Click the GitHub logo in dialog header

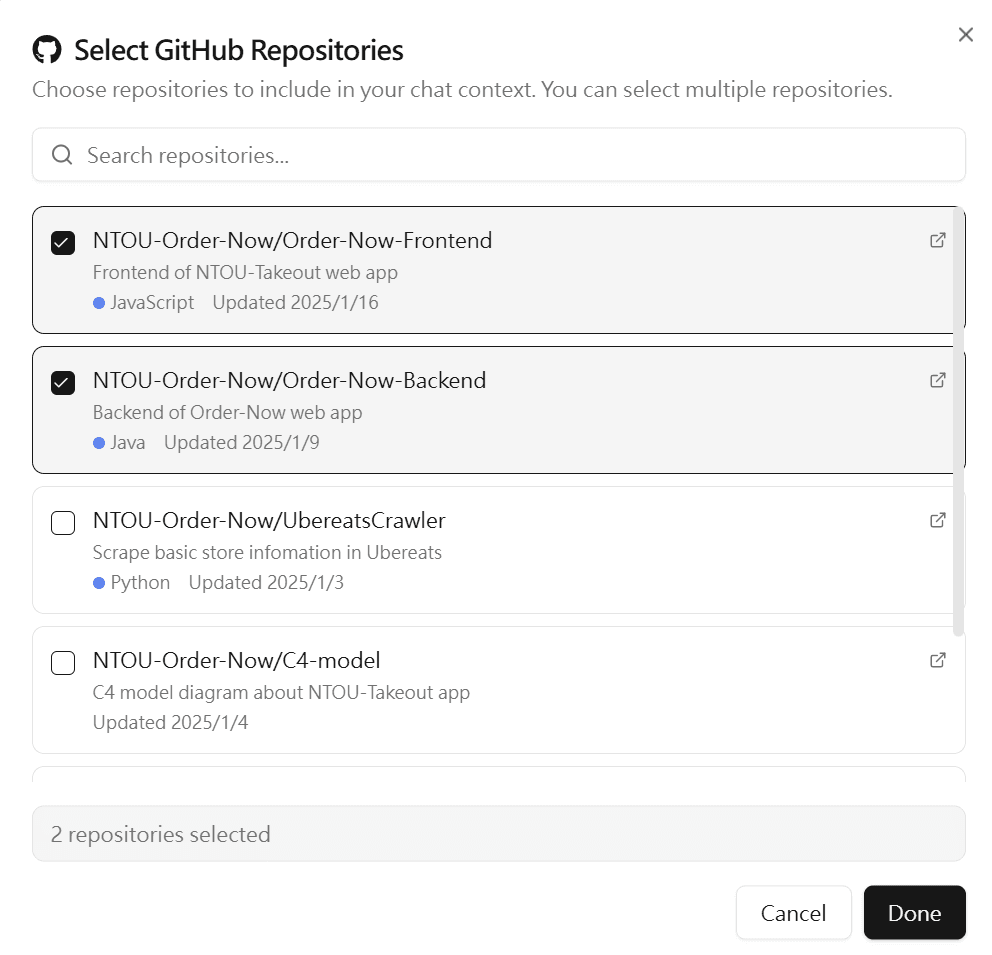[x=47, y=50]
